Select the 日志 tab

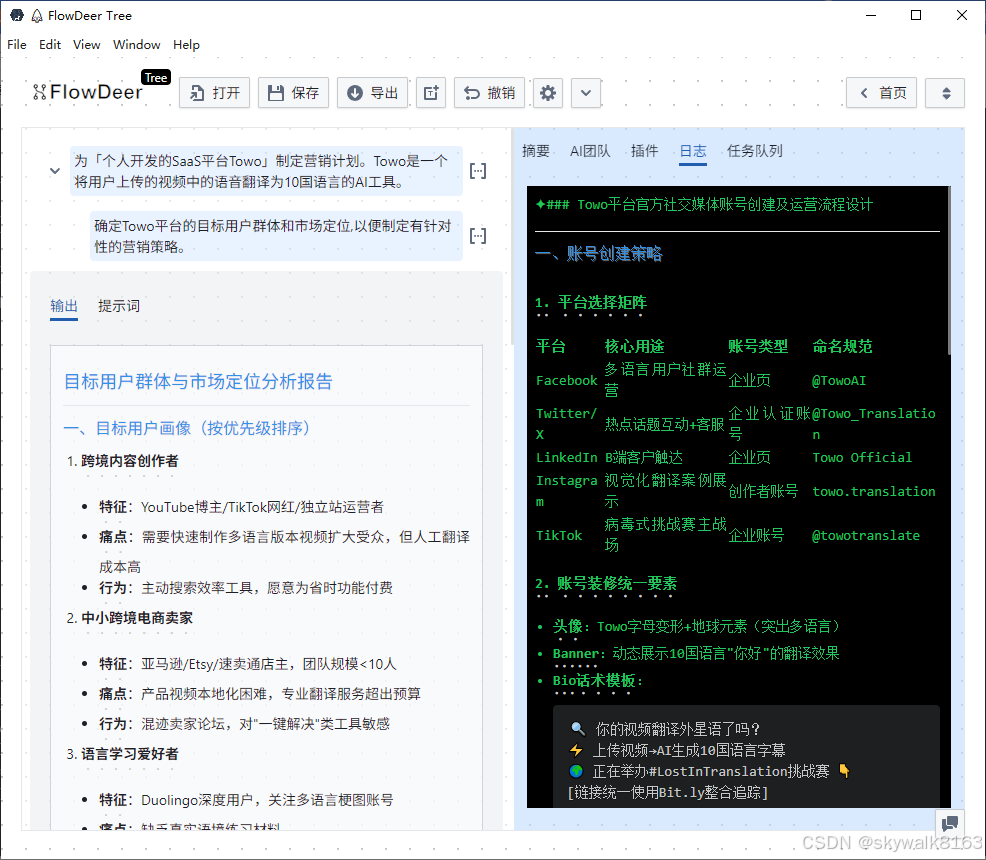(x=692, y=151)
